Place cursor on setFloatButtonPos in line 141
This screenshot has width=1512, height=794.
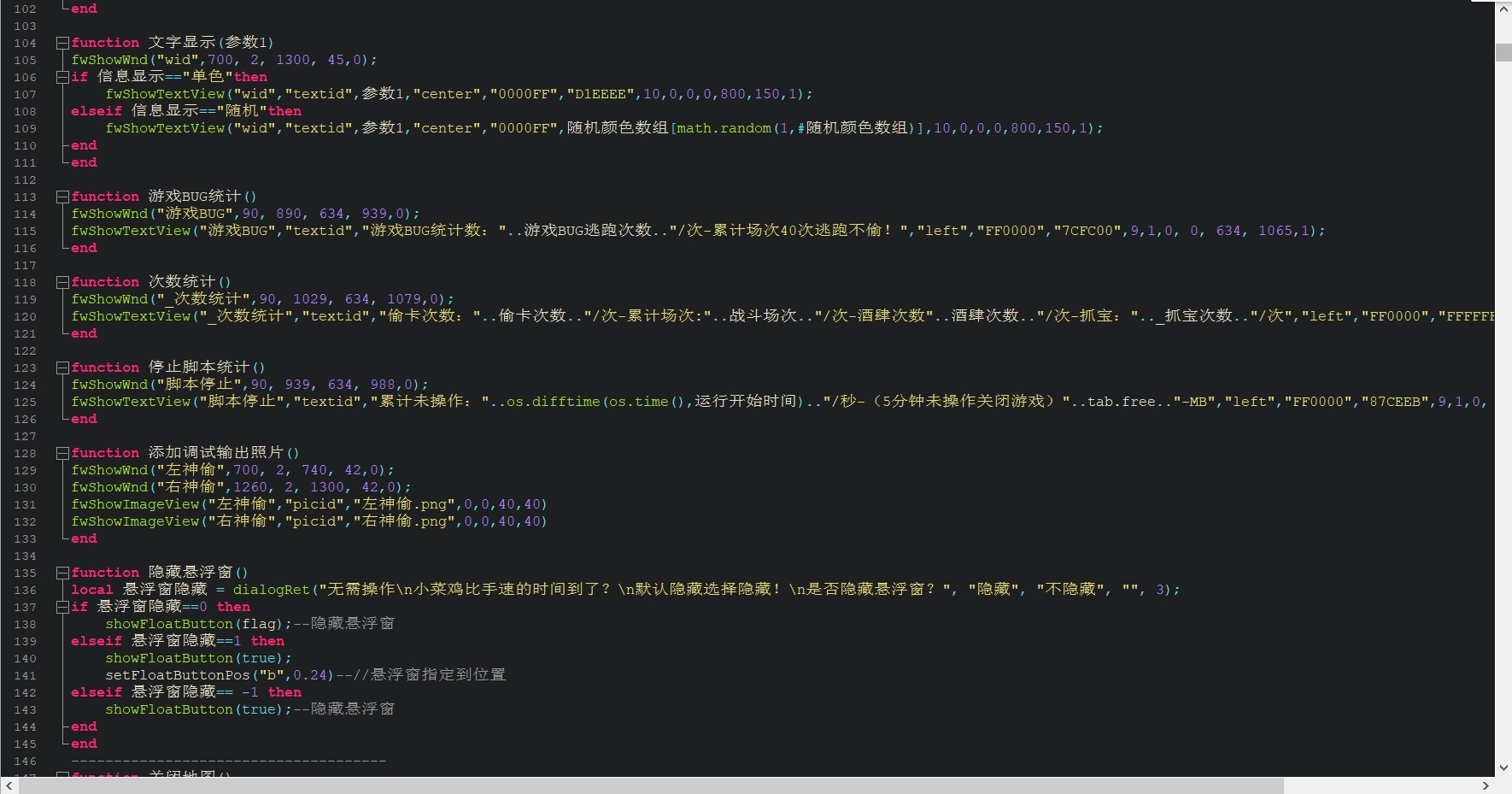point(178,675)
